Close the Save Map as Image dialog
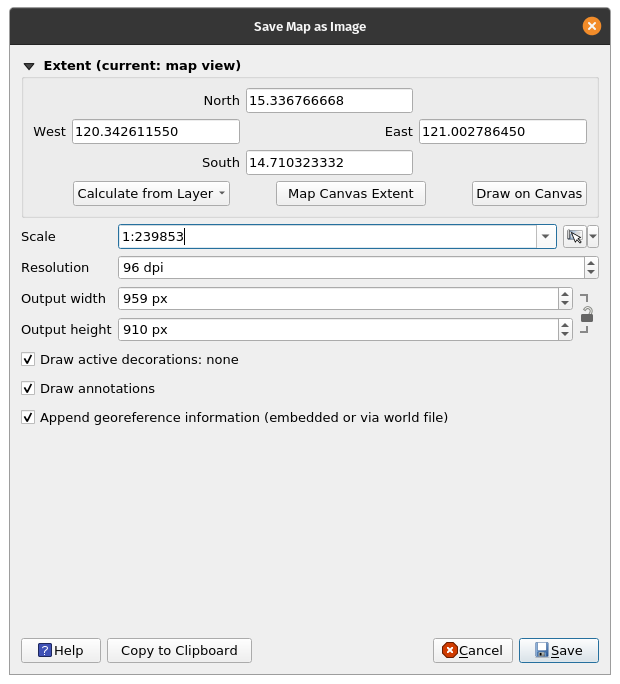 [592, 26]
